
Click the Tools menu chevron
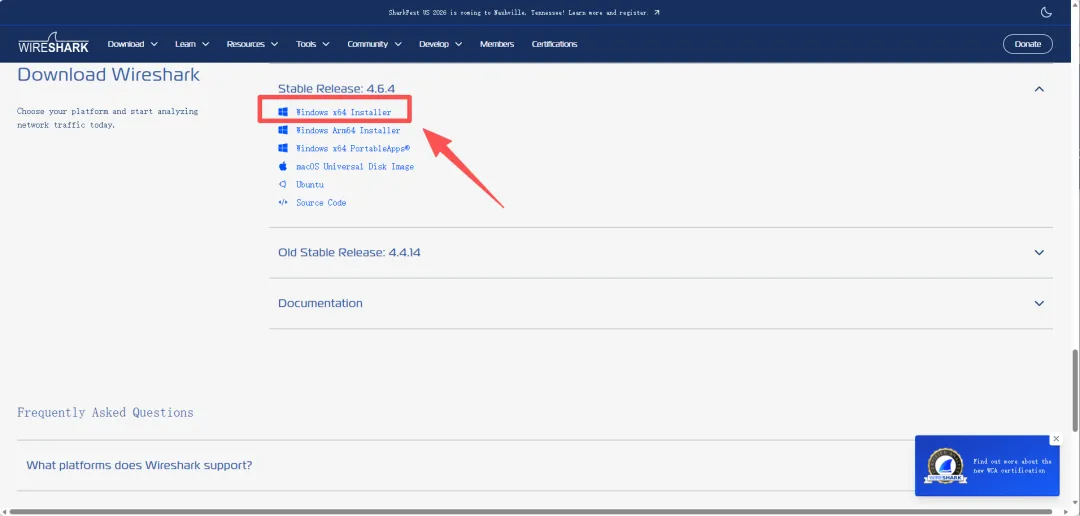point(325,44)
